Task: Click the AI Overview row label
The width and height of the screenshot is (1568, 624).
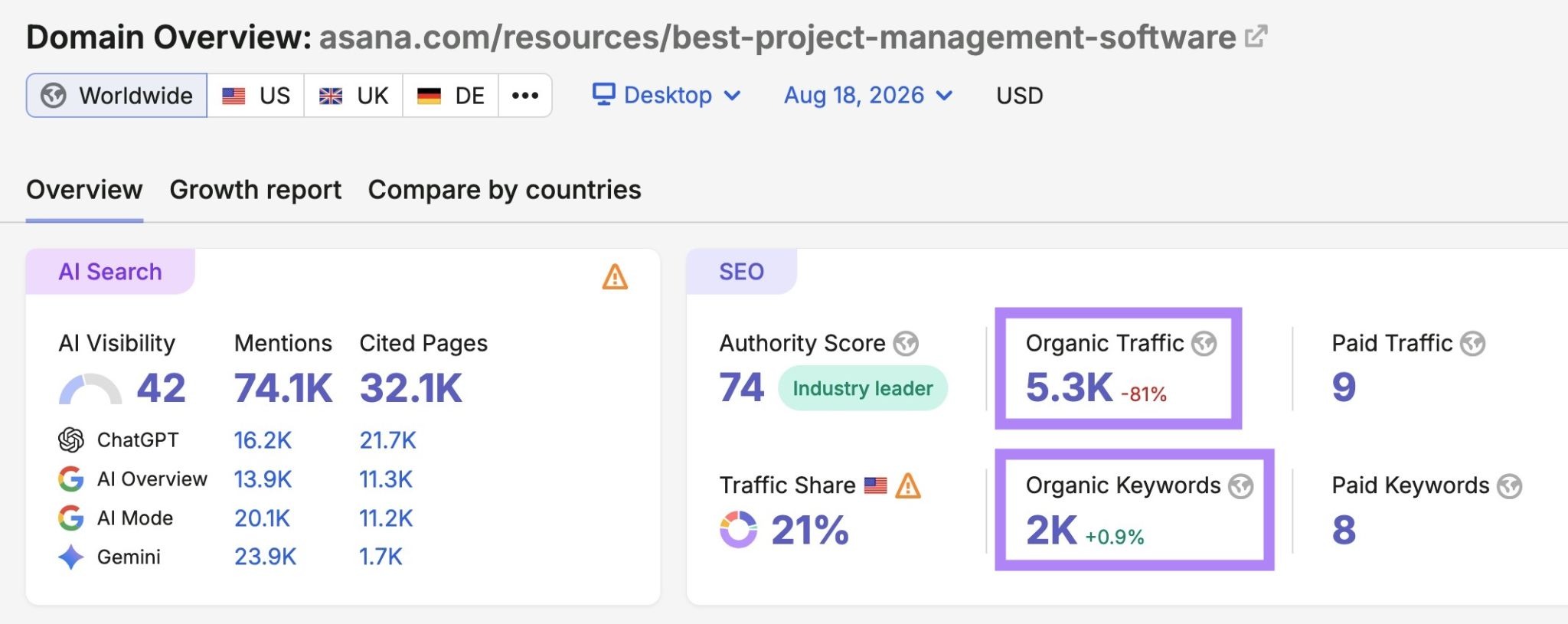Action: pos(152,479)
